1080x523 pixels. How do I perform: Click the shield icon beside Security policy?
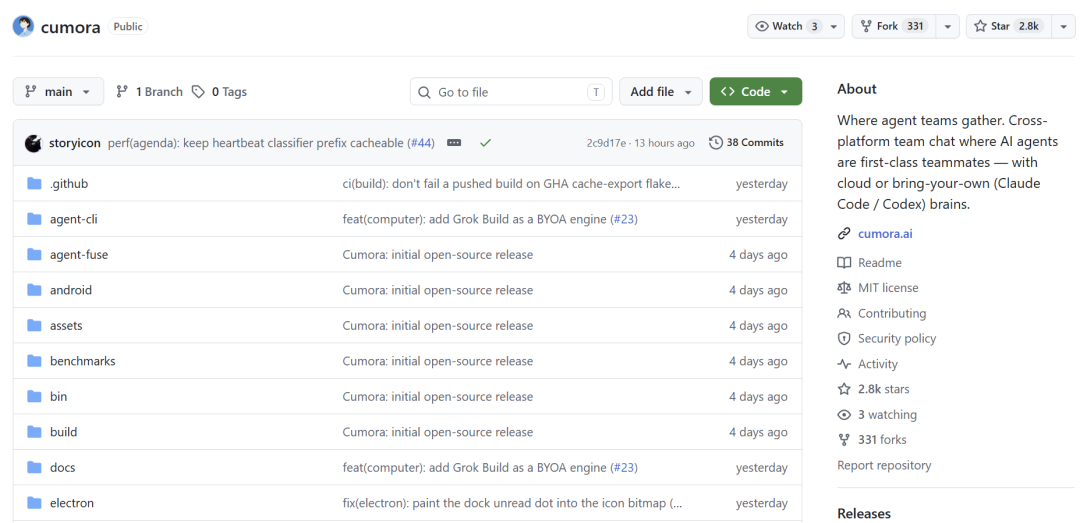tap(844, 338)
